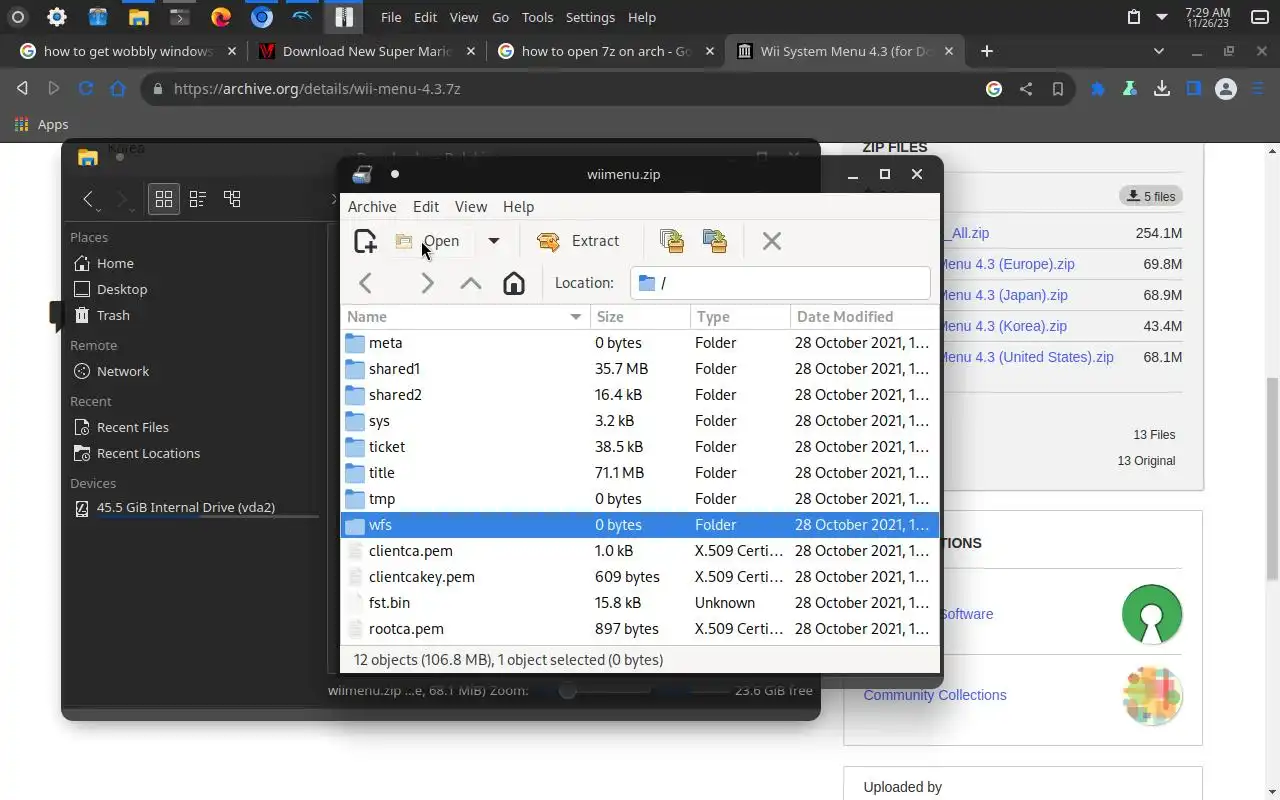The image size is (1280, 800).
Task: Switch to Download New Super Mario tab
Action: [367, 51]
